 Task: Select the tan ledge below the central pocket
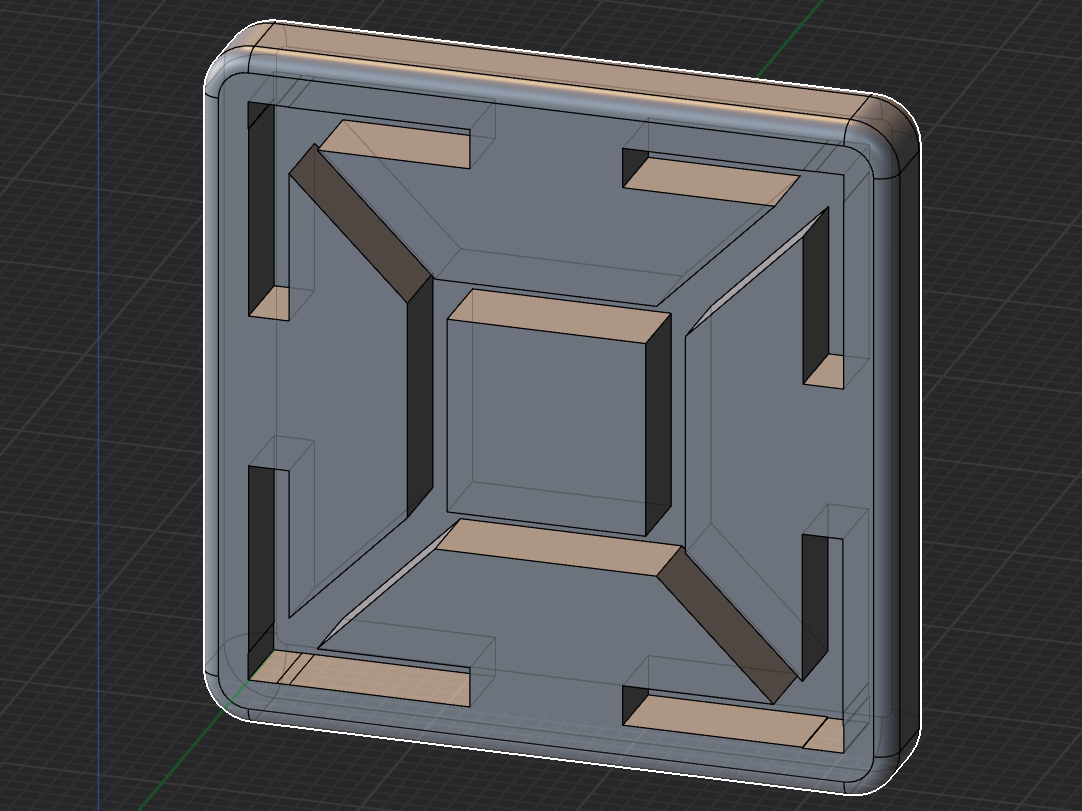pos(559,547)
